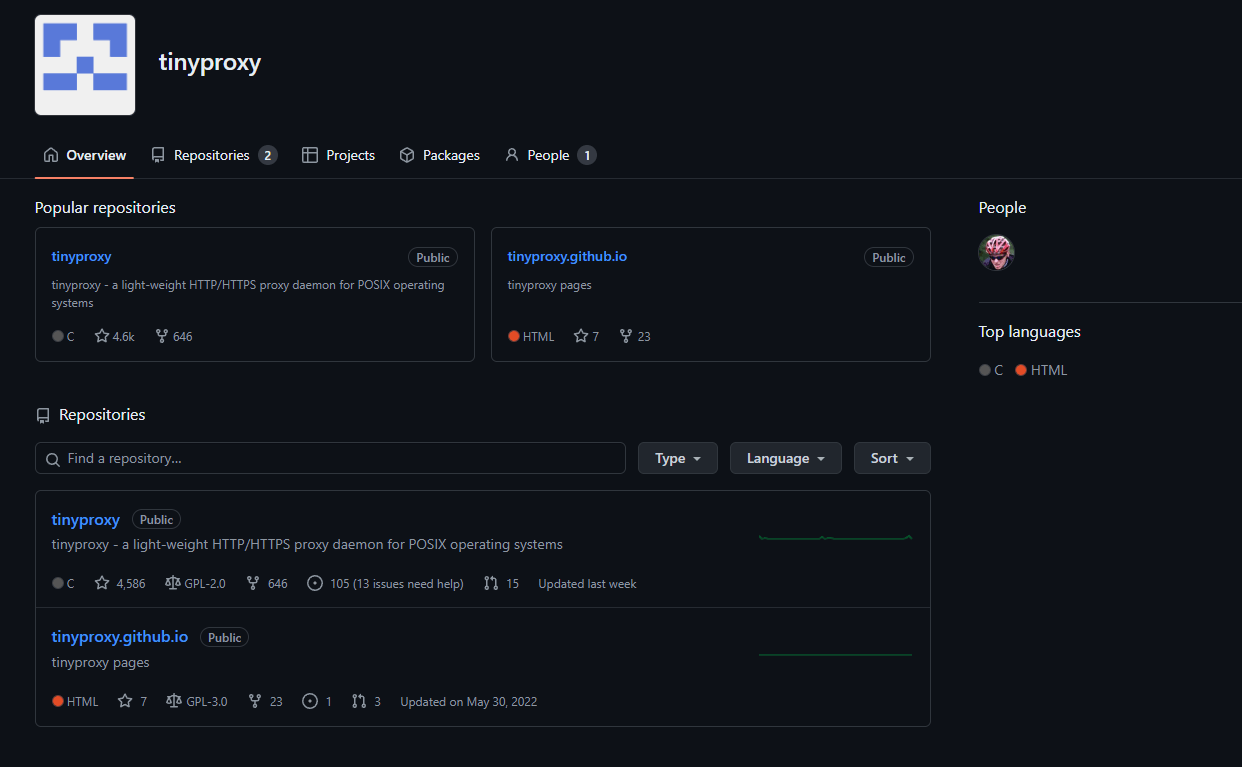This screenshot has width=1242, height=767.
Task: Open the People tab
Action: click(549, 155)
